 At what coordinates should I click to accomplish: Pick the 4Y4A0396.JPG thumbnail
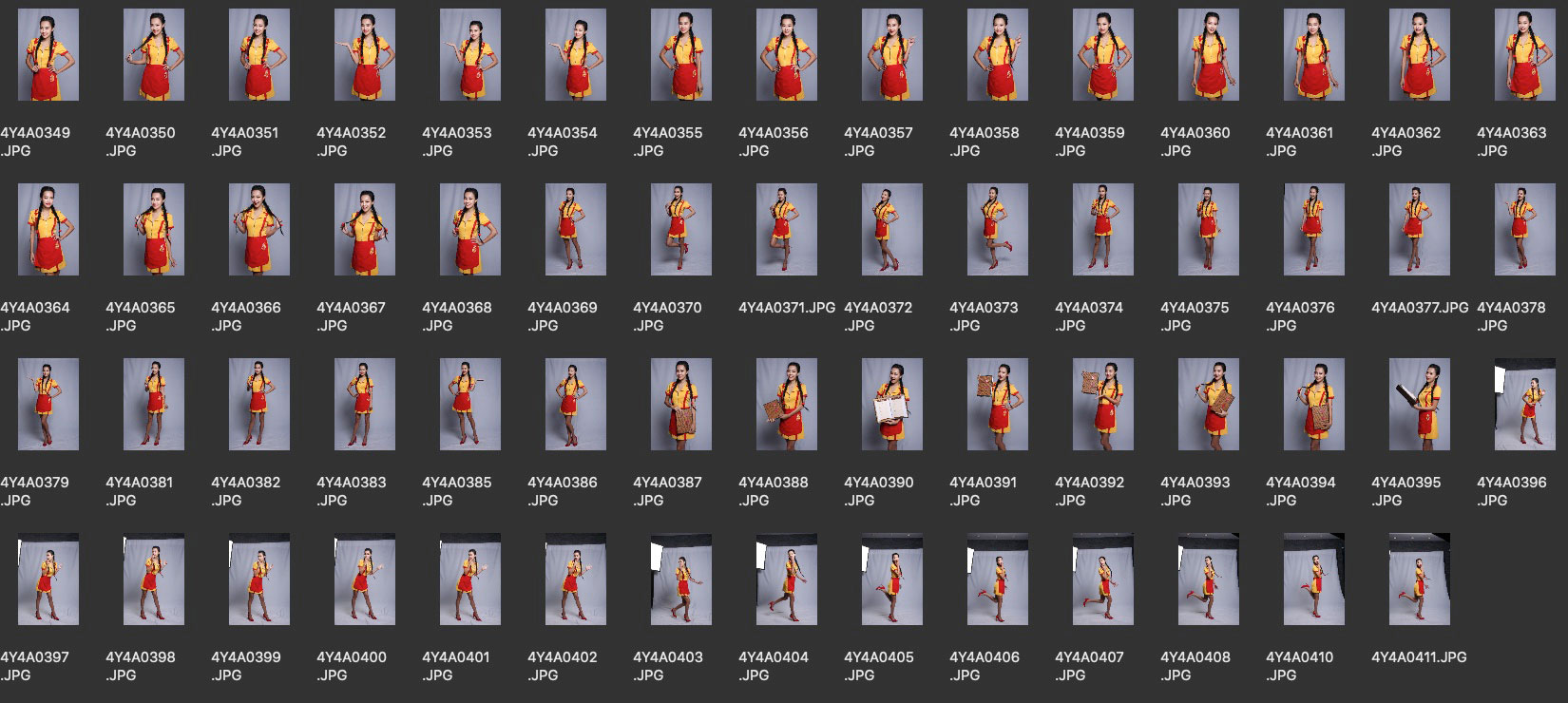[1524, 405]
